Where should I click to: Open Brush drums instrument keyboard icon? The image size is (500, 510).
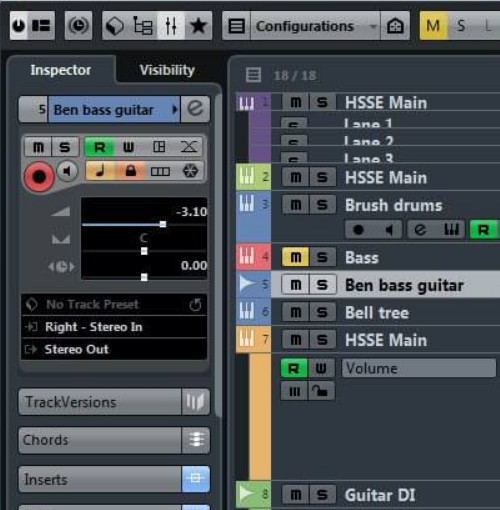(451, 230)
